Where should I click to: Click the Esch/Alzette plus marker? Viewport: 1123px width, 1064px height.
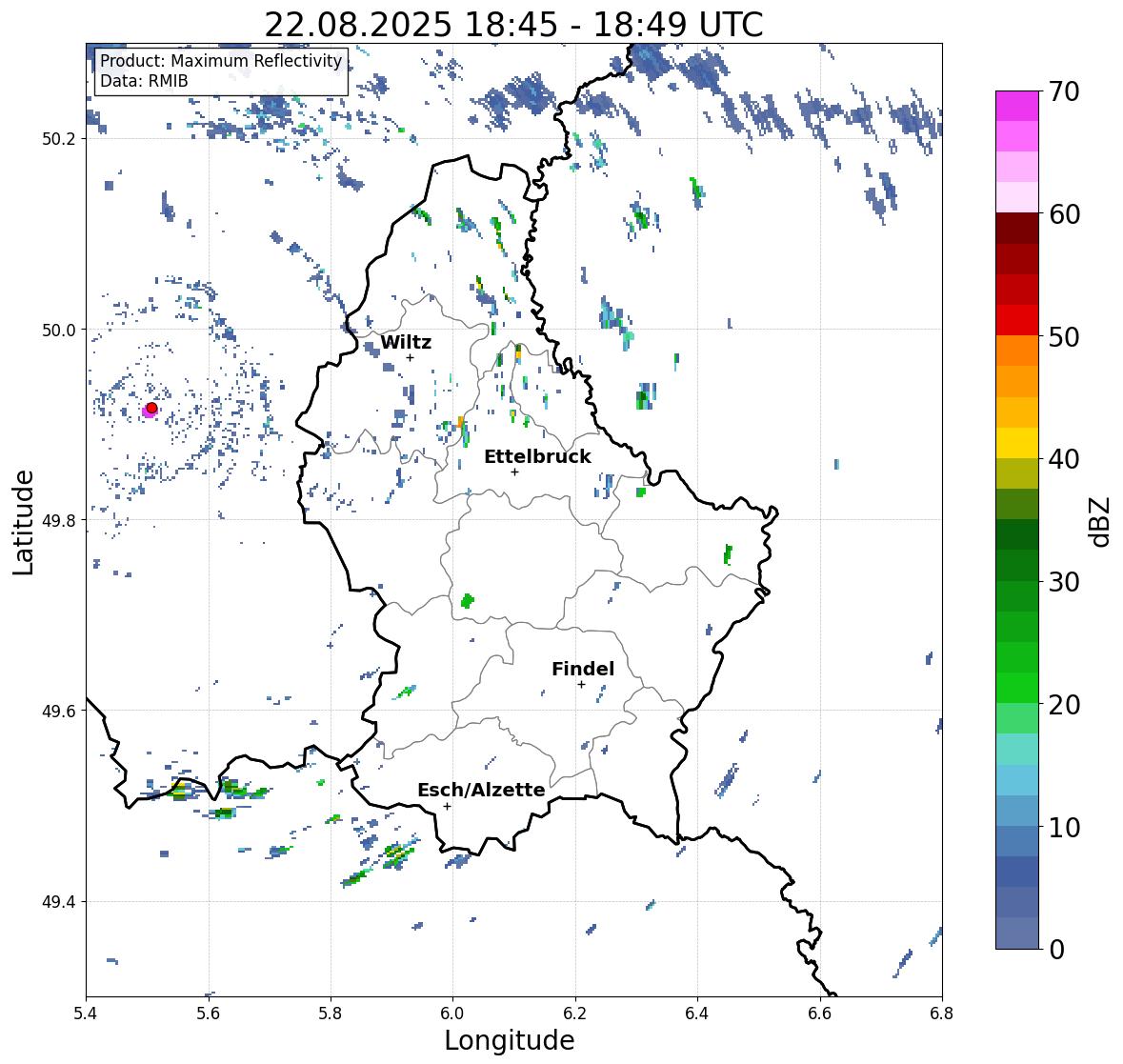(x=447, y=806)
